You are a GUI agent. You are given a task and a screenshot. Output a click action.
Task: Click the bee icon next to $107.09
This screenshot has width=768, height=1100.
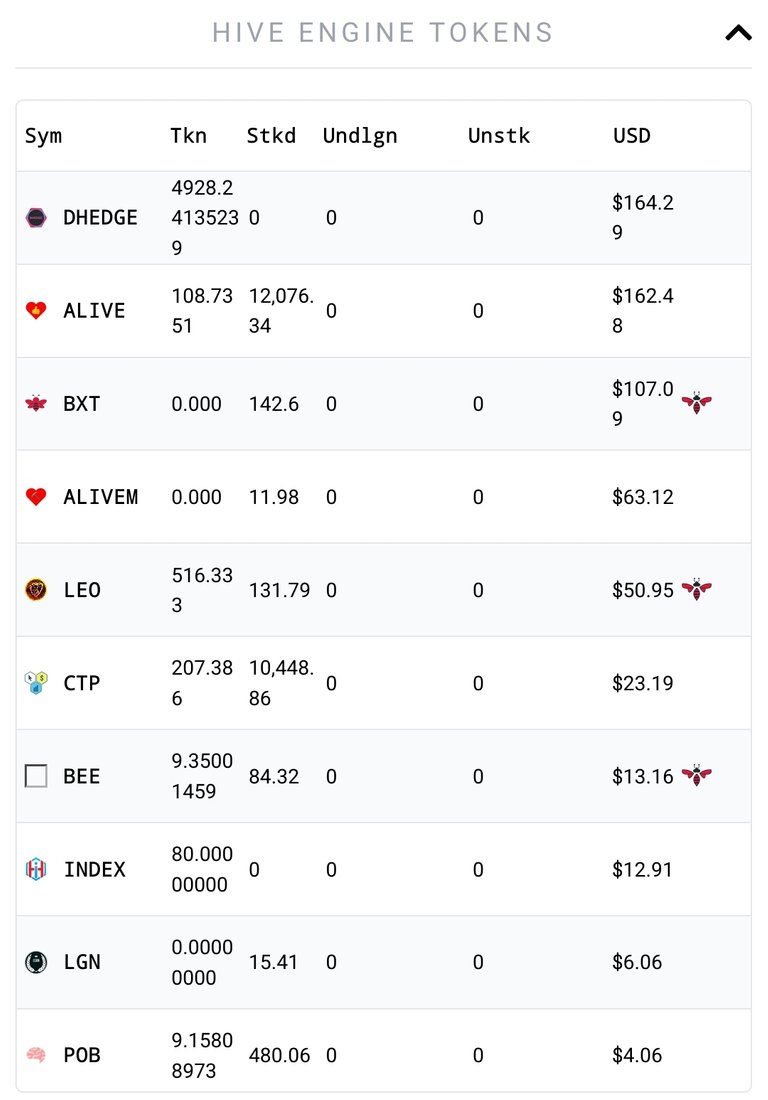pos(696,403)
